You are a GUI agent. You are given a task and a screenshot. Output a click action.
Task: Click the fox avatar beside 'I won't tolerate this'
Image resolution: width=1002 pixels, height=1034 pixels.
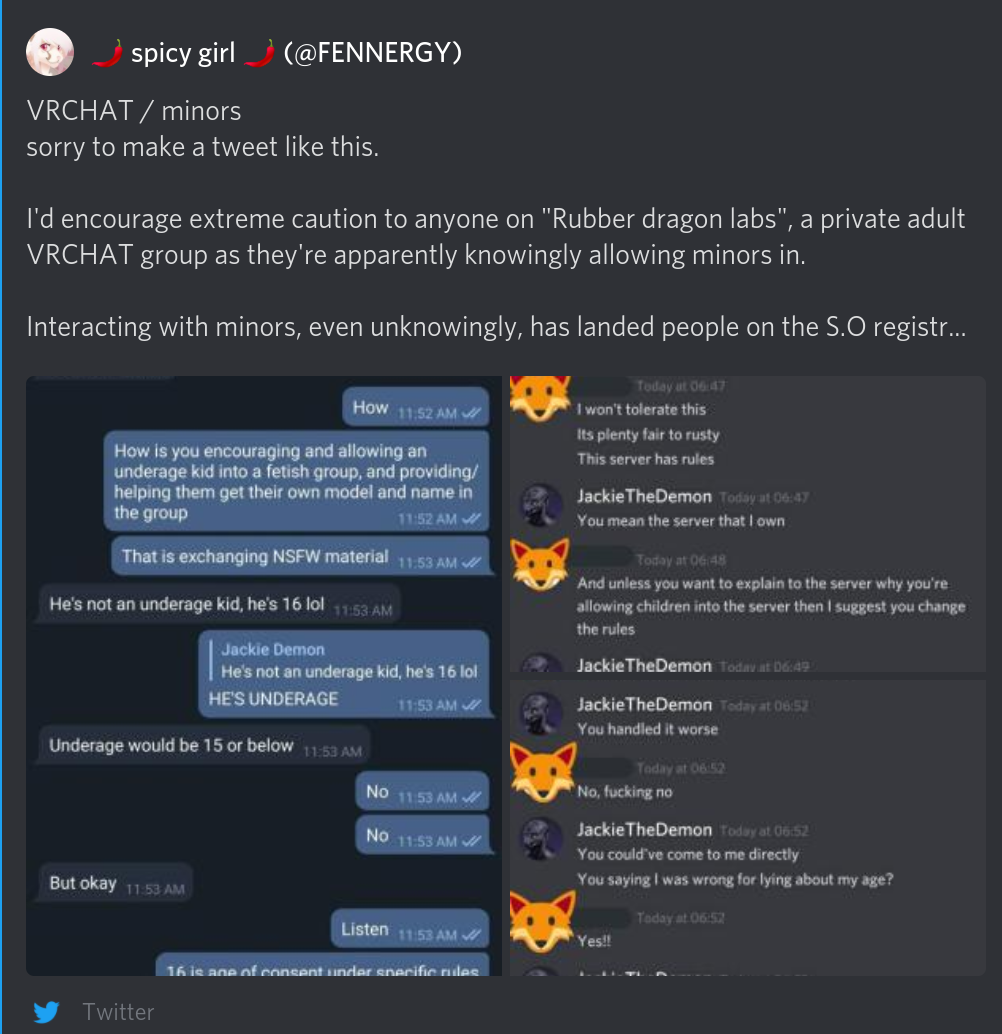pos(540,398)
